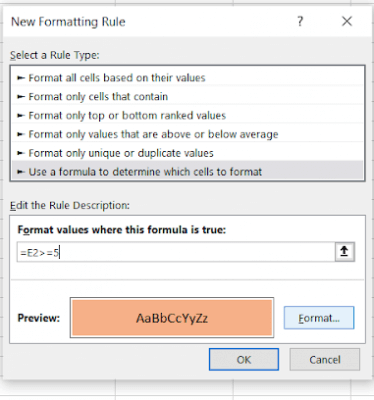The height and width of the screenshot is (400, 374).
Task: Click the collapse dialog range-selector arrow icon
Action: point(345,252)
